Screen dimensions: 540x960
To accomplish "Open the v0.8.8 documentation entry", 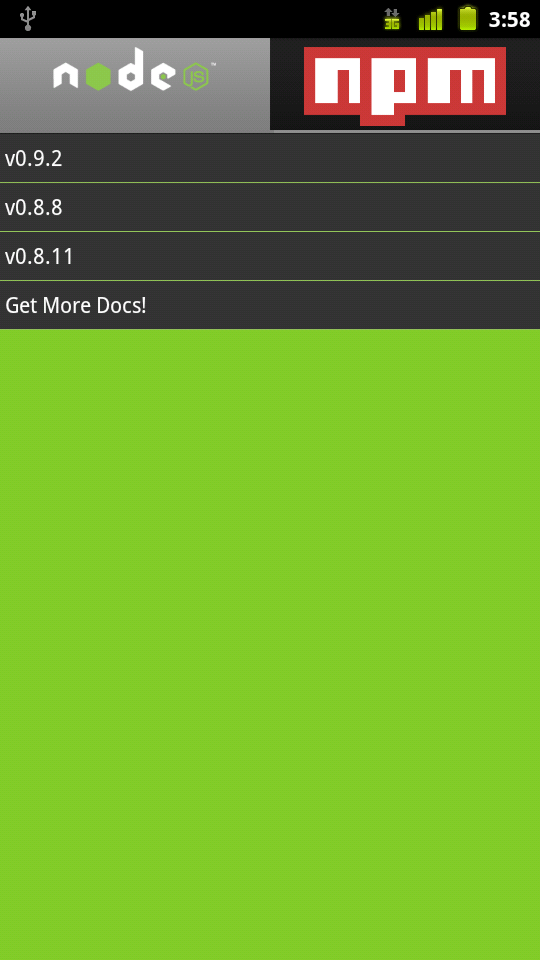I will pyautogui.click(x=270, y=207).
